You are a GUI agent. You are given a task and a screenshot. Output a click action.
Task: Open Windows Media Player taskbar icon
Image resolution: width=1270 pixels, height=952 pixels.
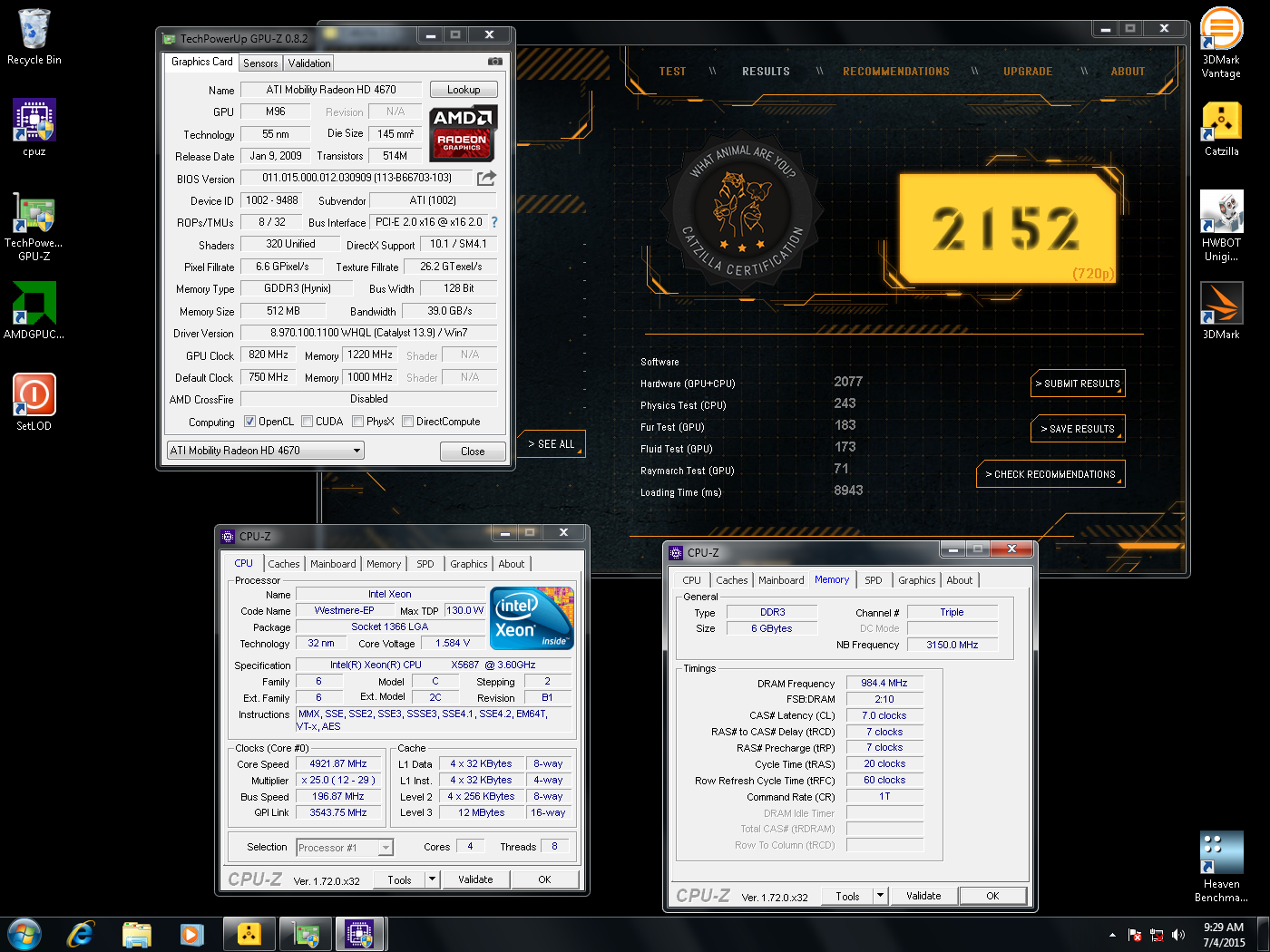tap(192, 934)
